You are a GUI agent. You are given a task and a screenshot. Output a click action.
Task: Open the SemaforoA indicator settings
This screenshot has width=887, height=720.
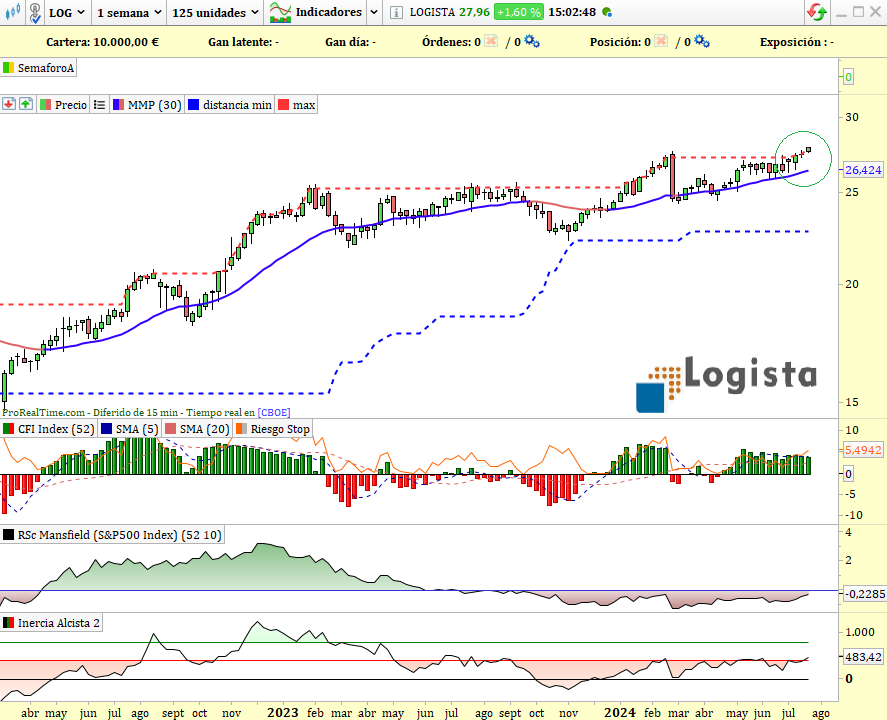(38, 68)
